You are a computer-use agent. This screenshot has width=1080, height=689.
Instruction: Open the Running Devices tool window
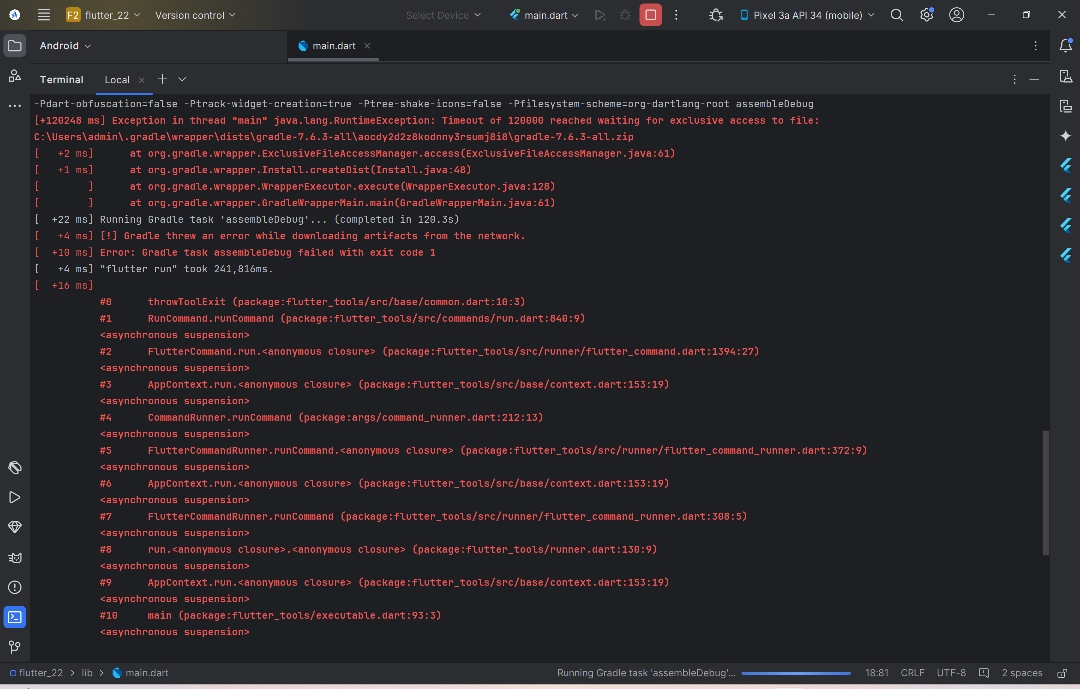pyautogui.click(x=1066, y=106)
